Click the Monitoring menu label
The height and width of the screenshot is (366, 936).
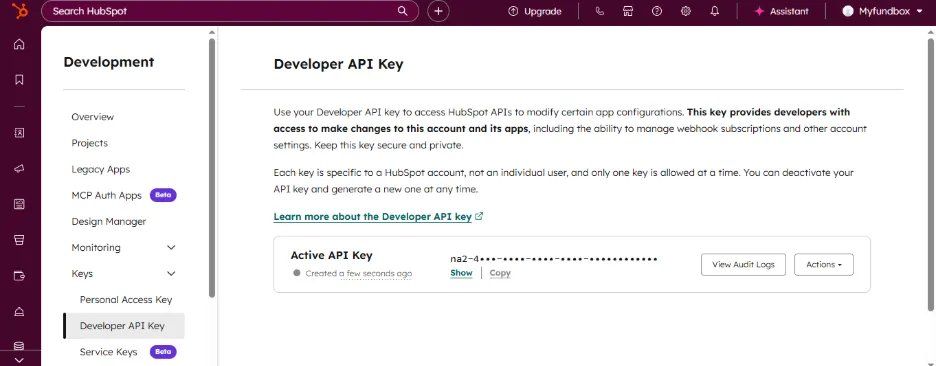[96, 247]
